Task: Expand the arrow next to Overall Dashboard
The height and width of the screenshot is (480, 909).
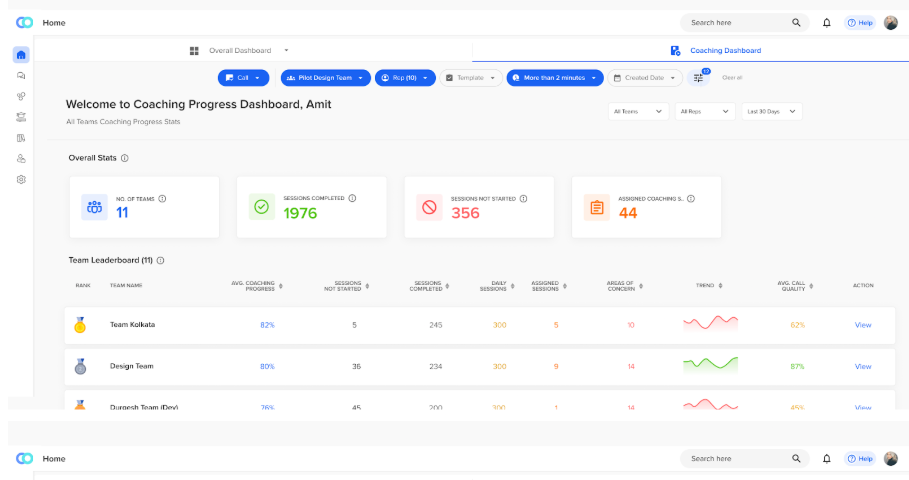Action: (x=286, y=50)
